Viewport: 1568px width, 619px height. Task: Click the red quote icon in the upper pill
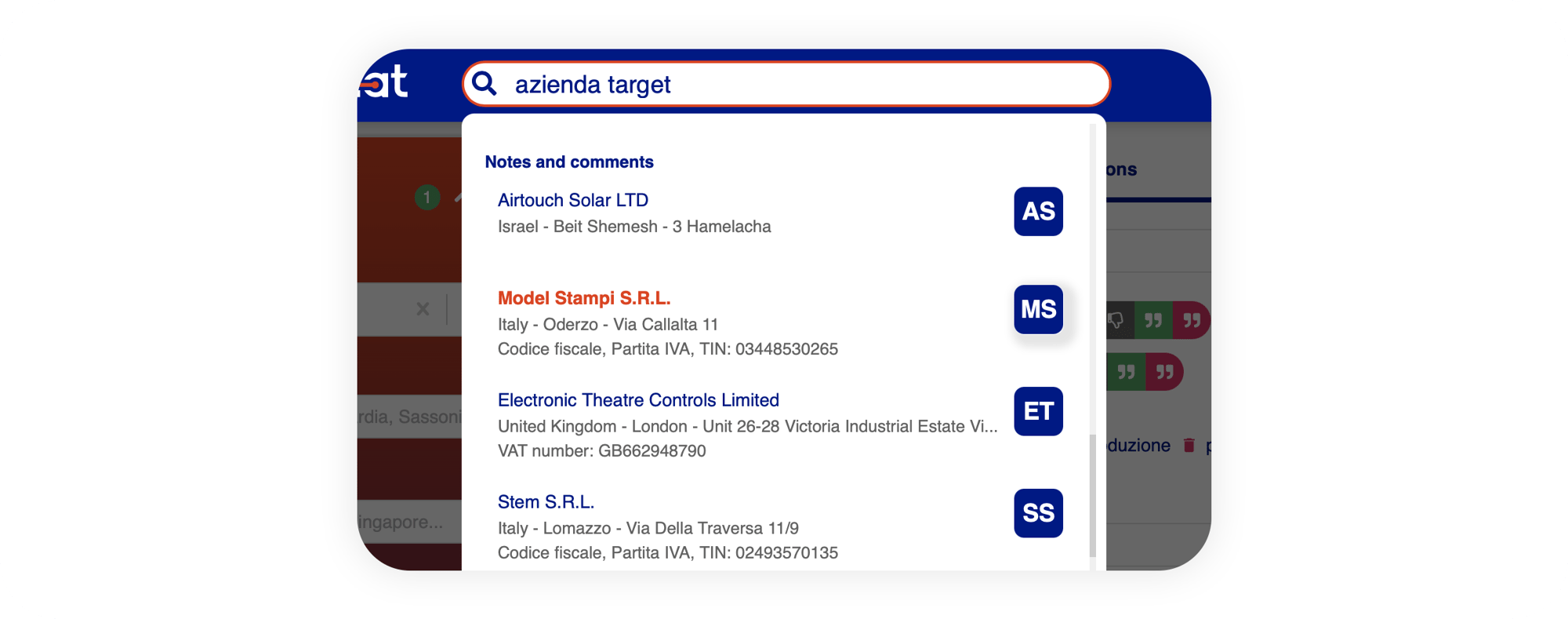click(1192, 320)
